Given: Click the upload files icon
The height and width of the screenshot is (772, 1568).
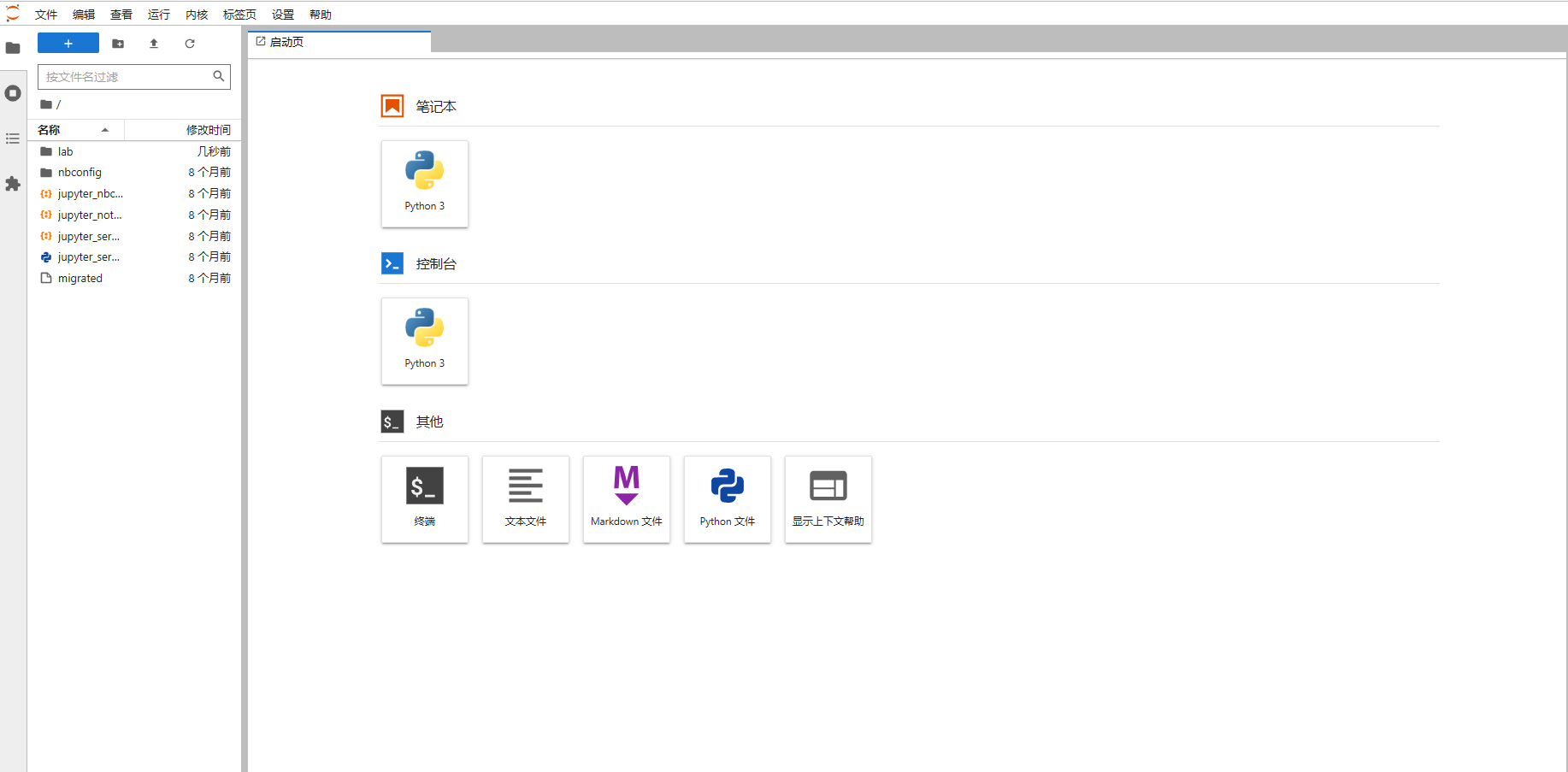Looking at the screenshot, I should [x=154, y=44].
